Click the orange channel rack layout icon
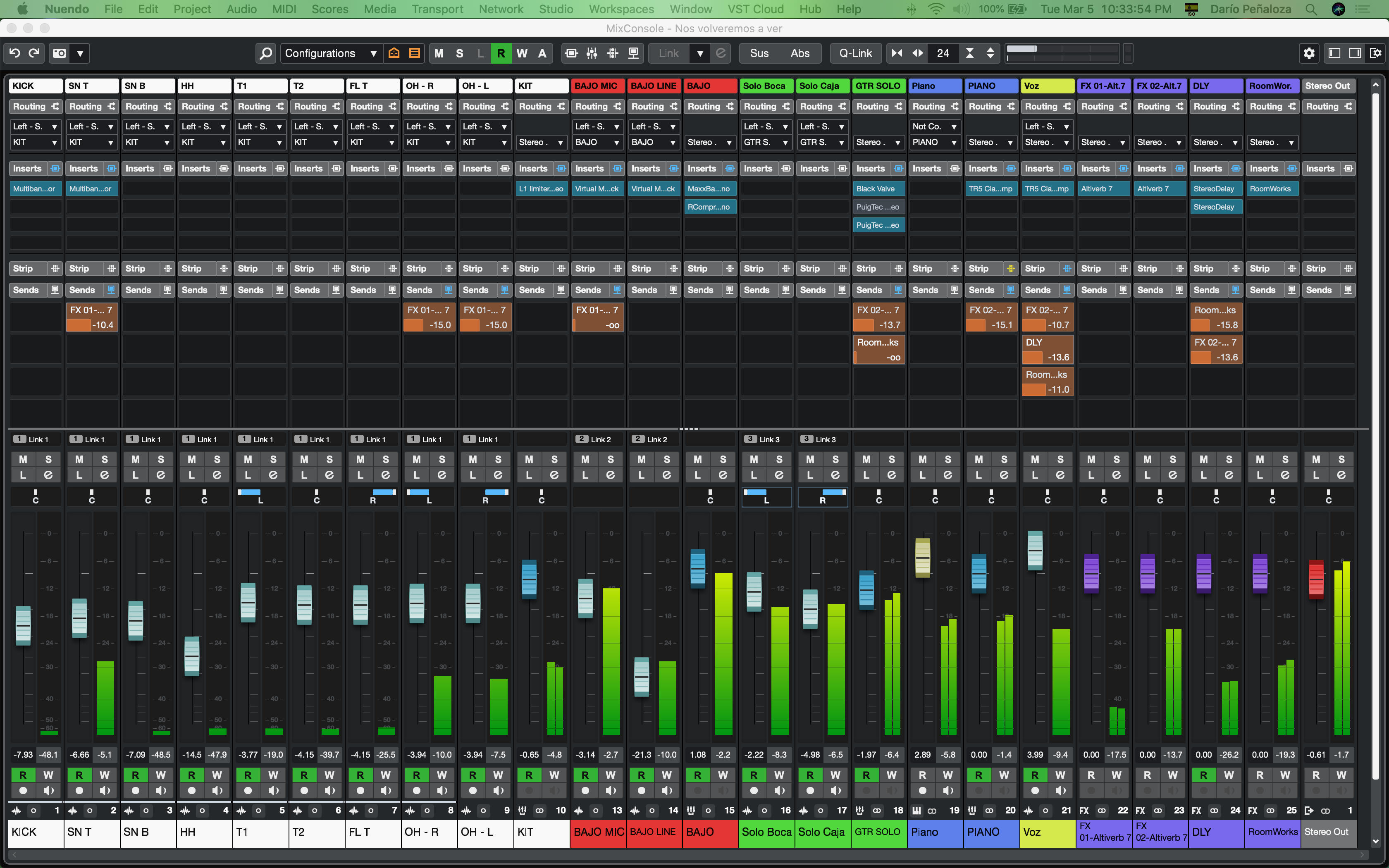Viewport: 1389px width, 868px height. (414, 53)
